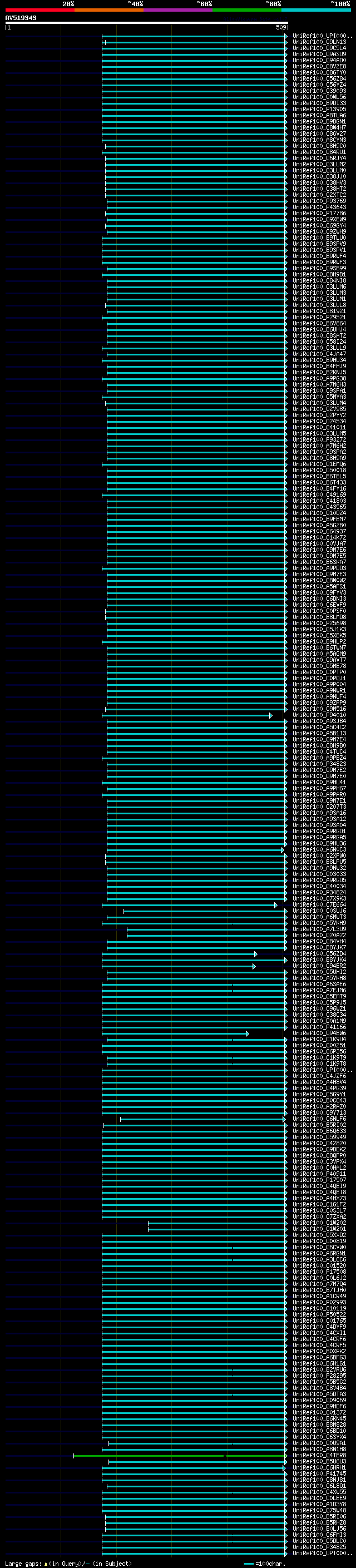This screenshot has width=356, height=1568.
Task: Click the Large gaps legend text
Action: click(68, 1564)
